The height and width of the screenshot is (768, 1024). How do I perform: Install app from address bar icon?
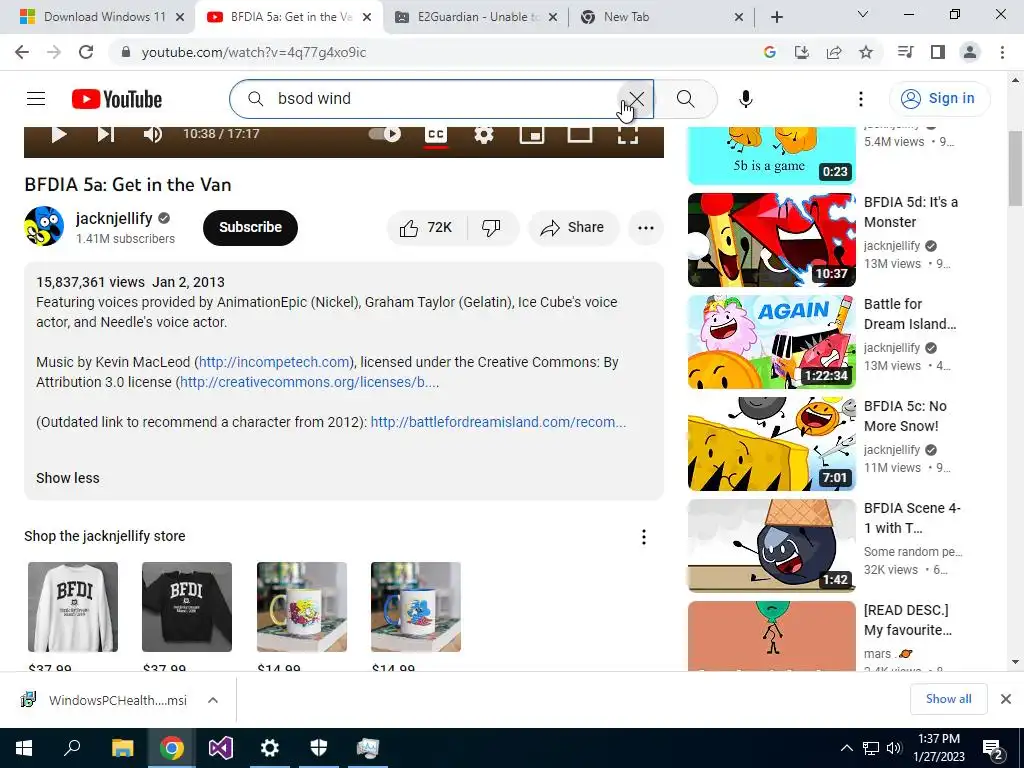pos(802,52)
